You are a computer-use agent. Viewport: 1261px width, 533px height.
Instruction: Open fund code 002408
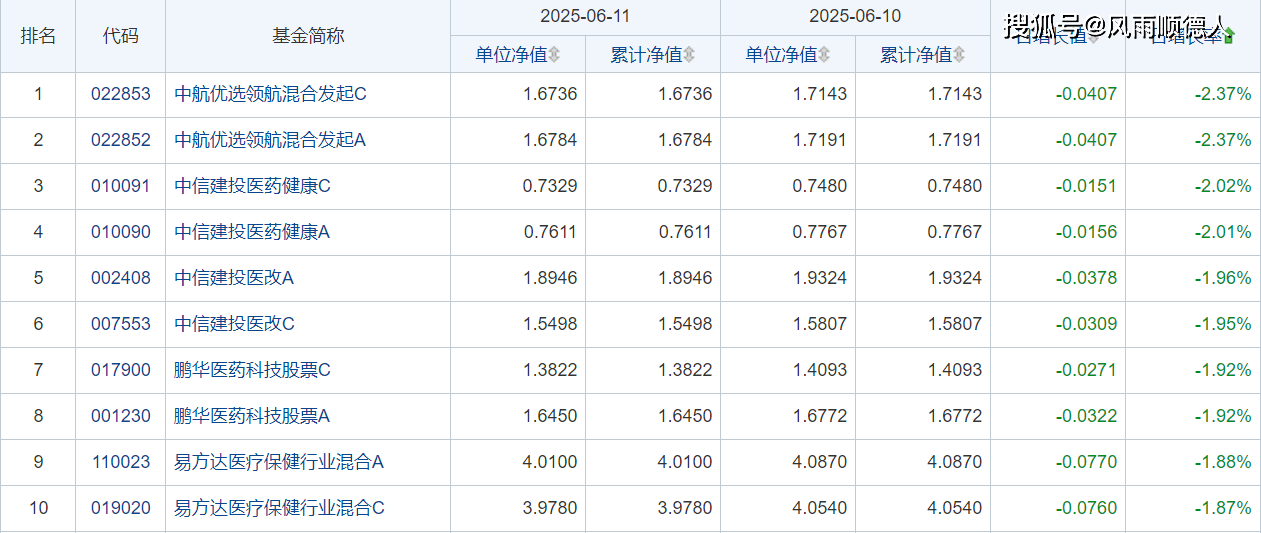click(x=121, y=278)
